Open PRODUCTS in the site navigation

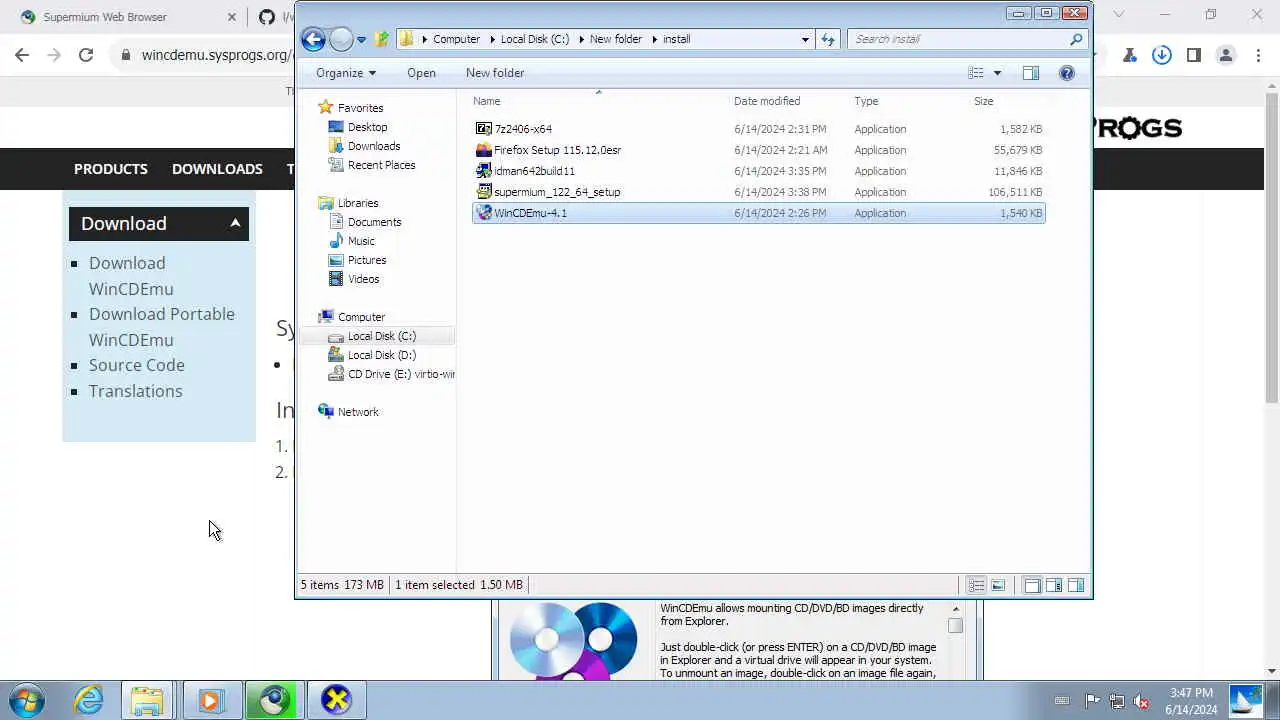[110, 169]
